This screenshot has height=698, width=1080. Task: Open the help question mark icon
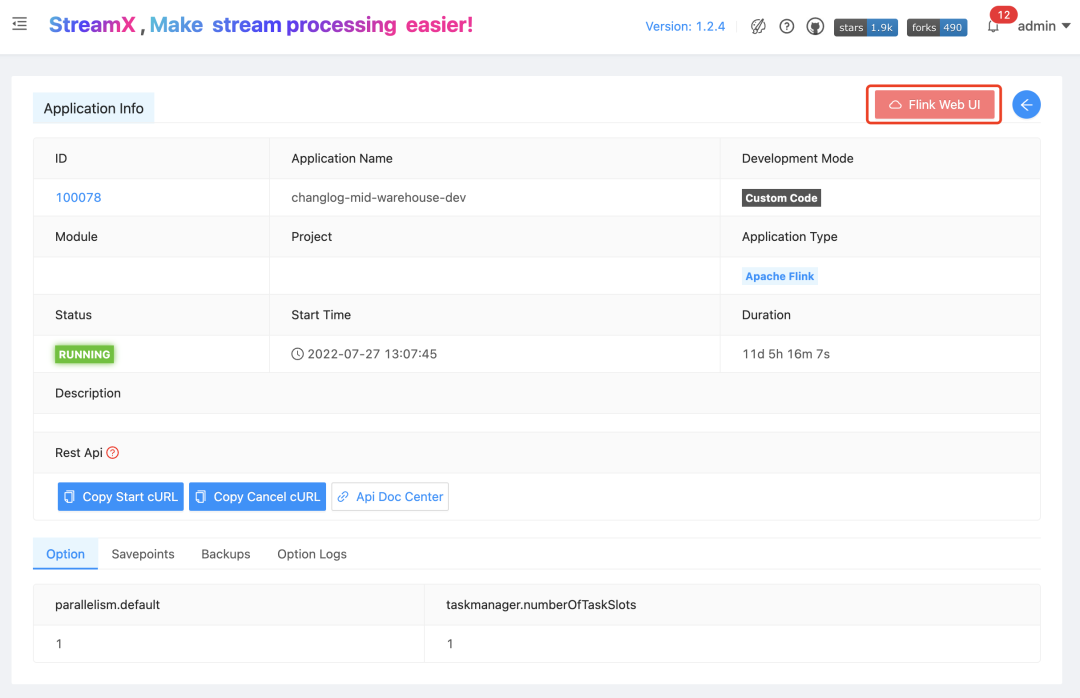point(787,27)
